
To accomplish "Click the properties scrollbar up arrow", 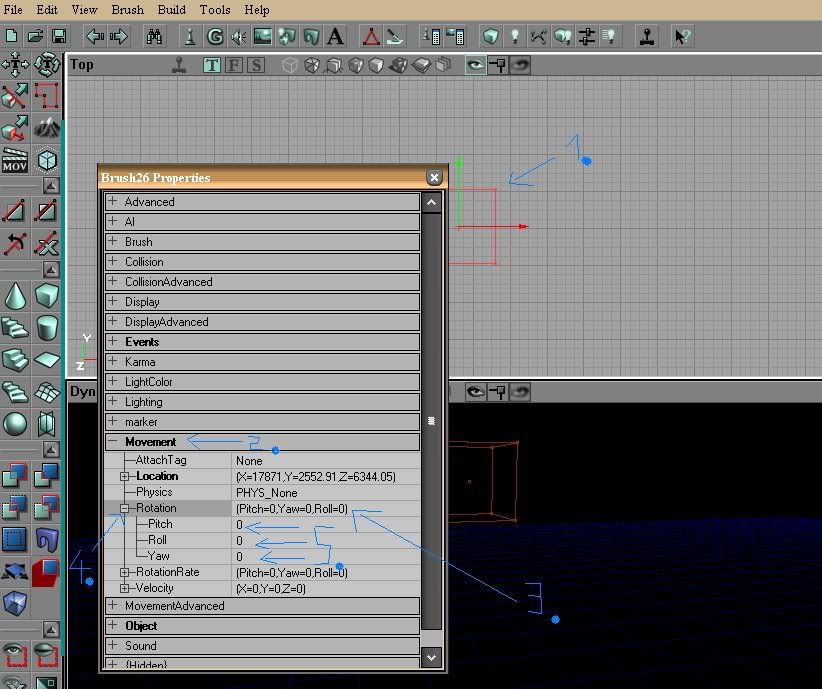I will click(431, 202).
